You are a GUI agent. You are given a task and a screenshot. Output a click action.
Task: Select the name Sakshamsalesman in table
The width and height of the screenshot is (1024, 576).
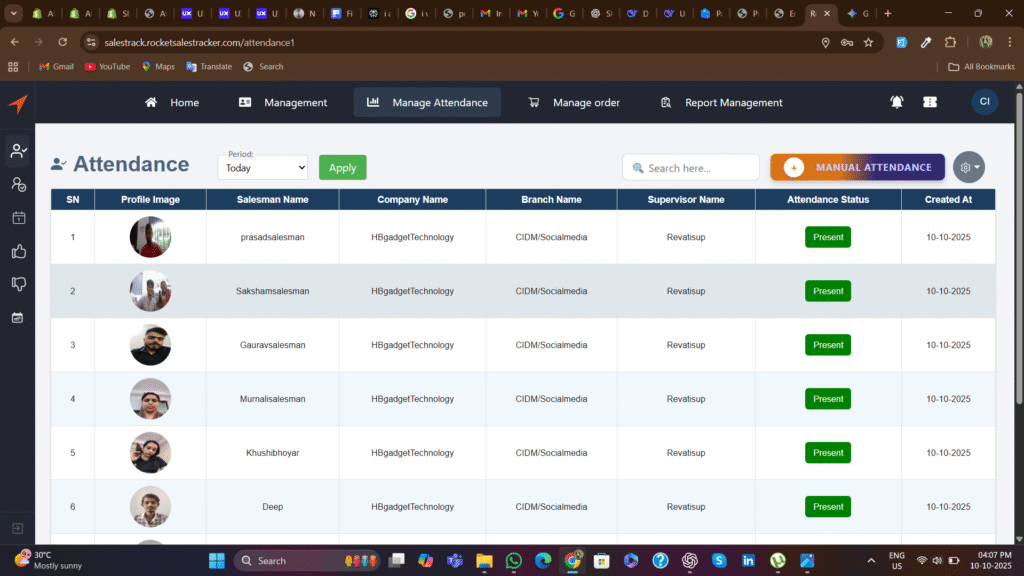tap(272, 291)
